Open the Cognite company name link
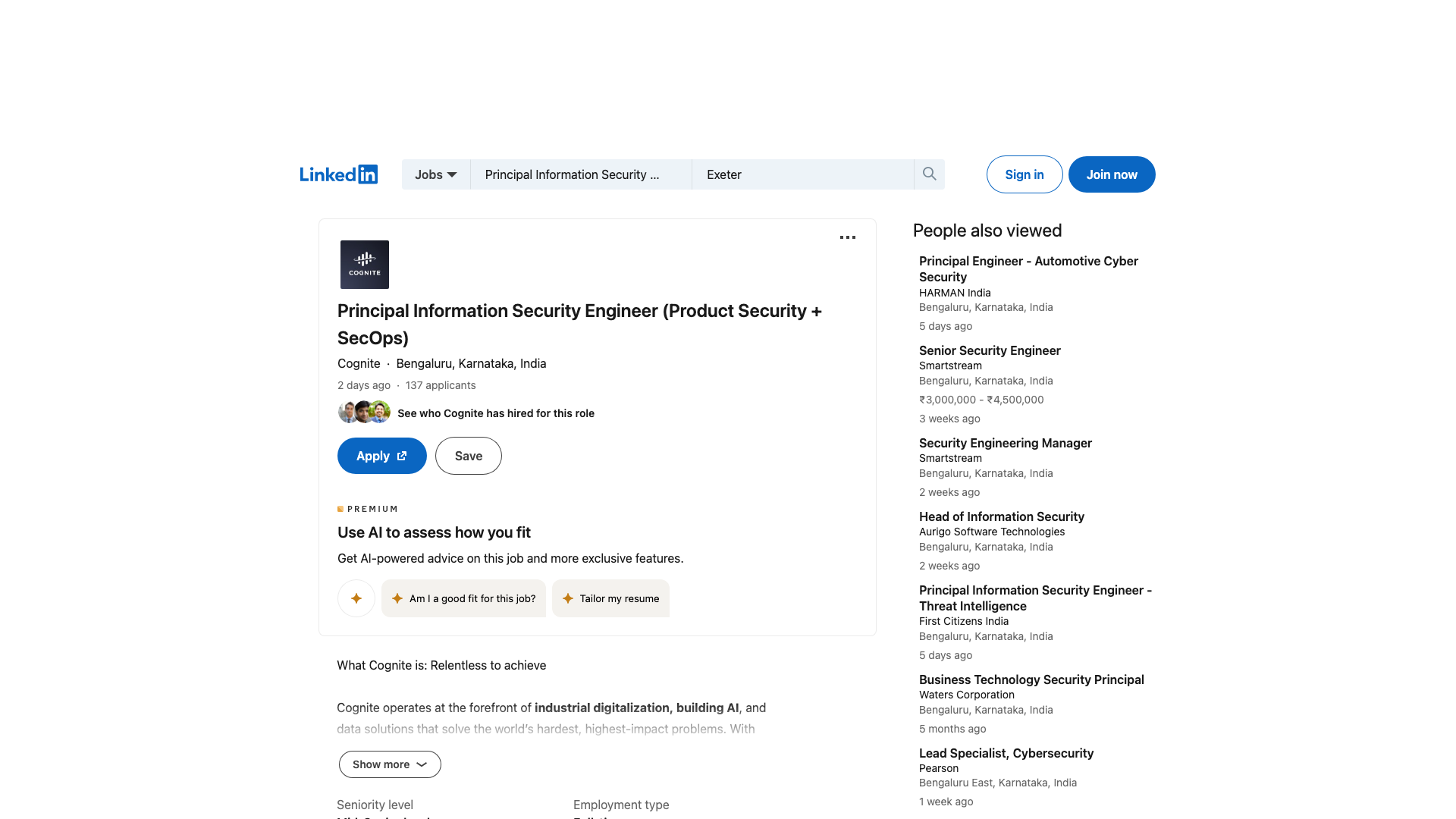Viewport: 1456px width, 819px height. point(359,363)
